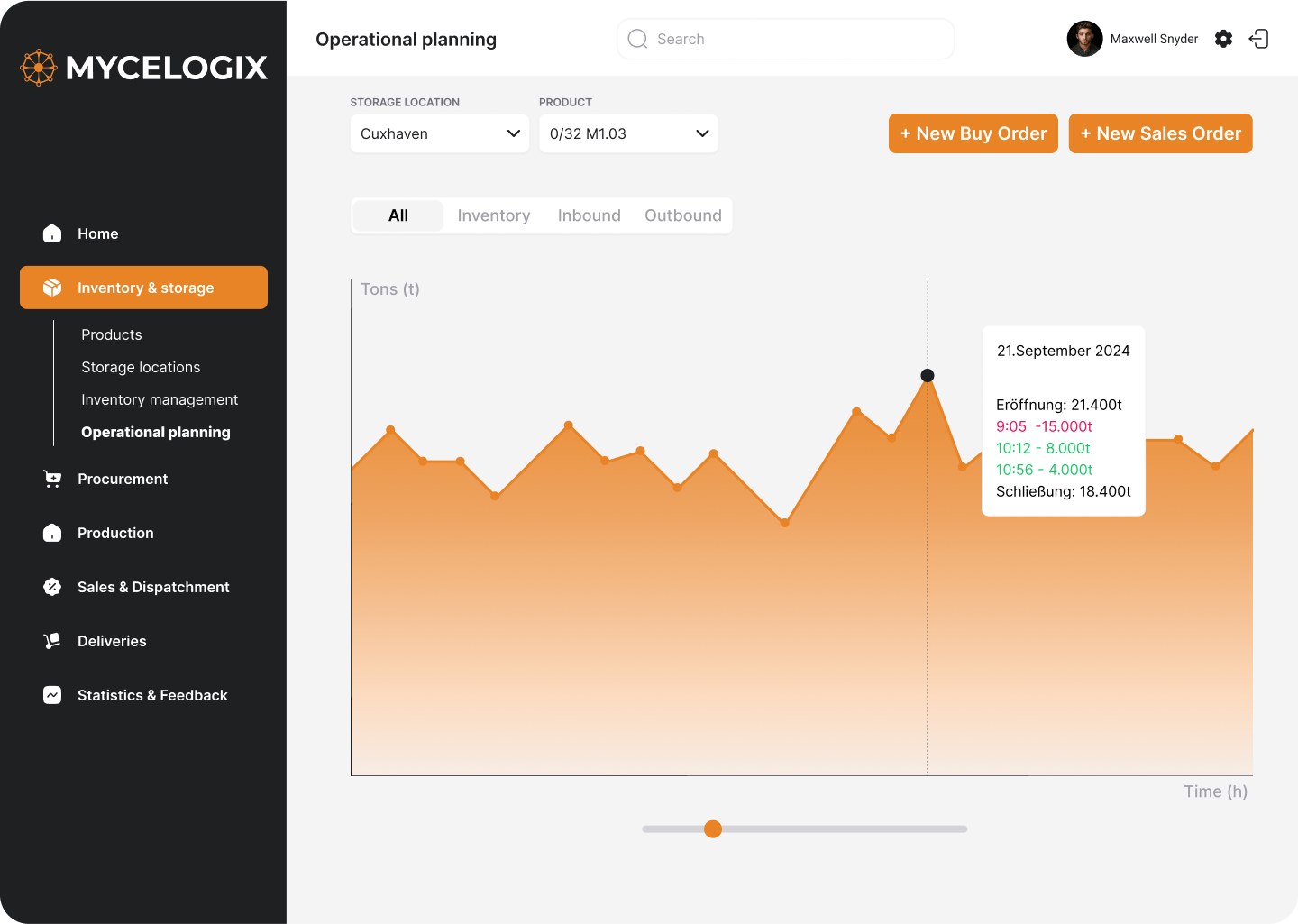Focus the Search input field

point(793,39)
